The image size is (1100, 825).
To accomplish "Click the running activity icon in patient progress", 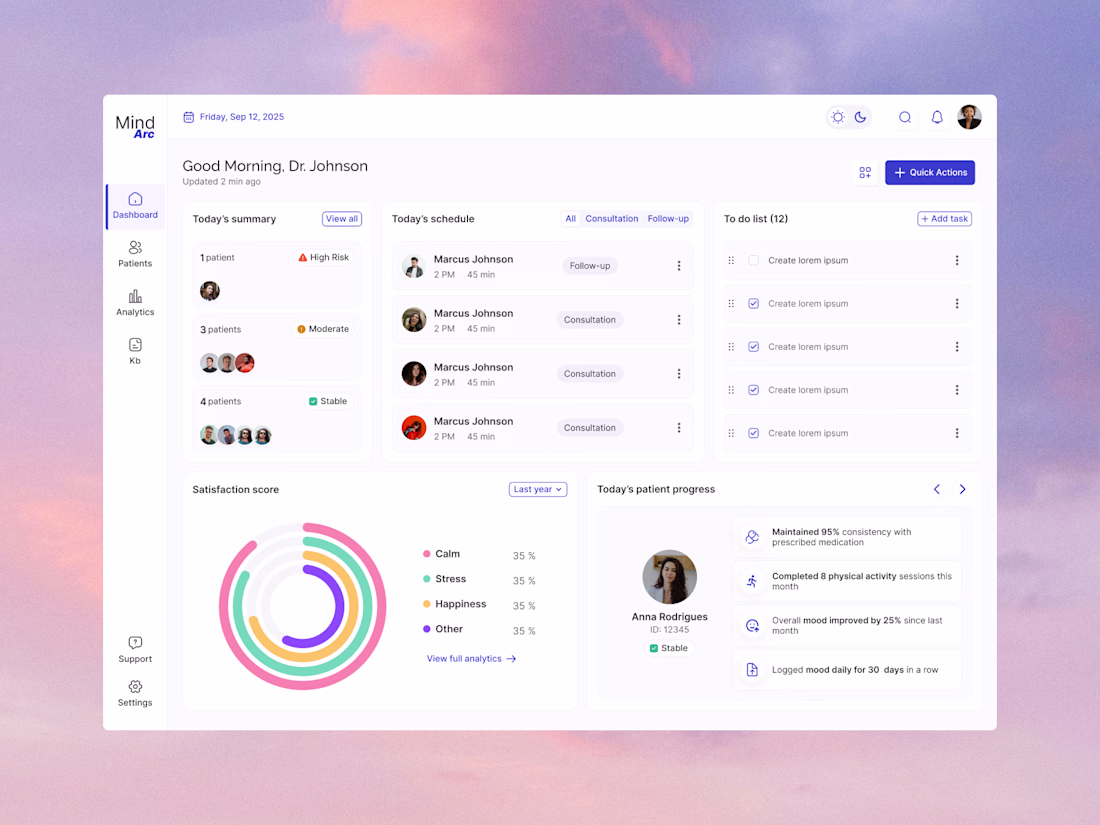I will click(752, 582).
